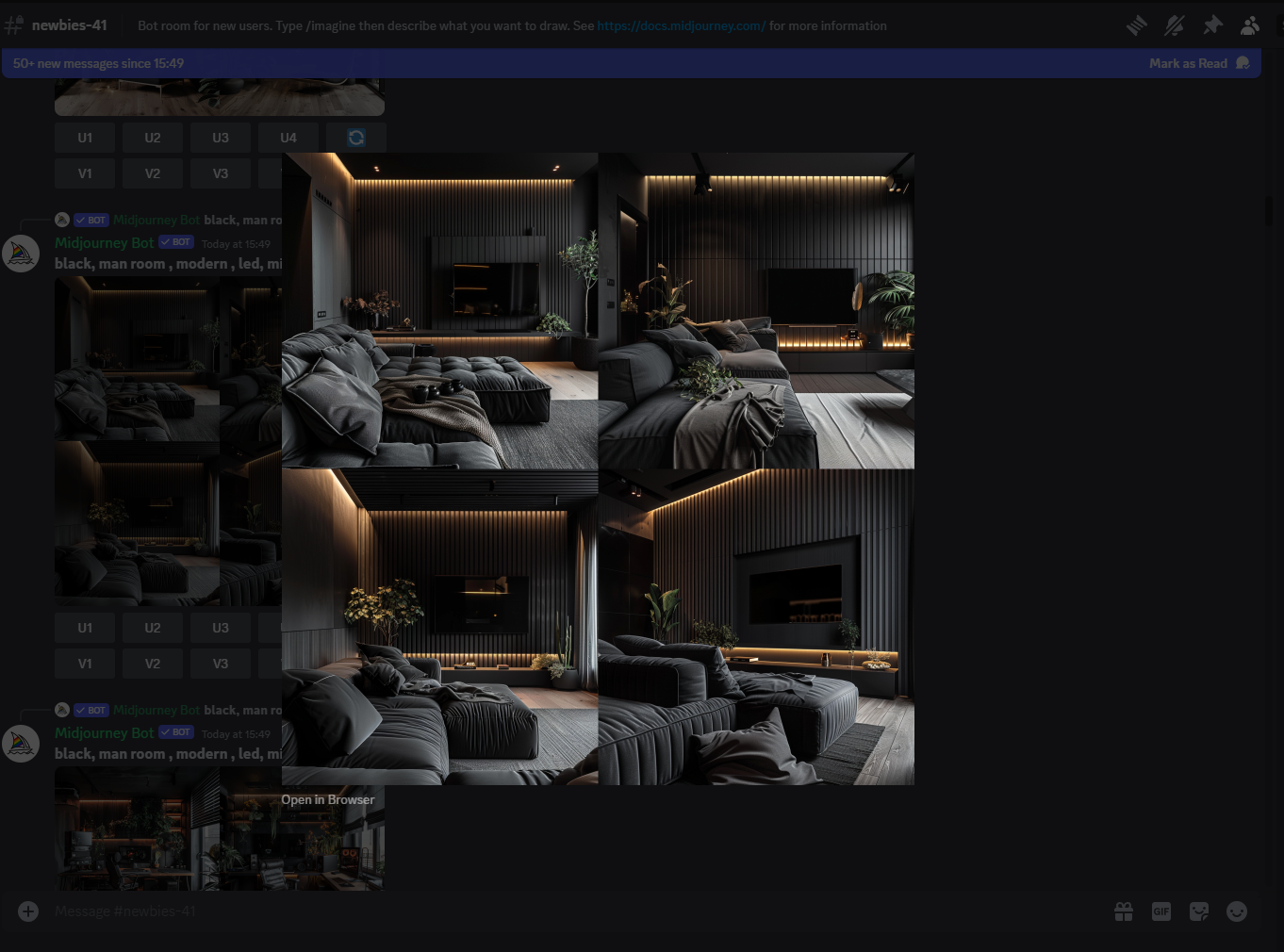The width and height of the screenshot is (1284, 952).
Task: Click V3 directly below the U4 button row
Action: 221,173
